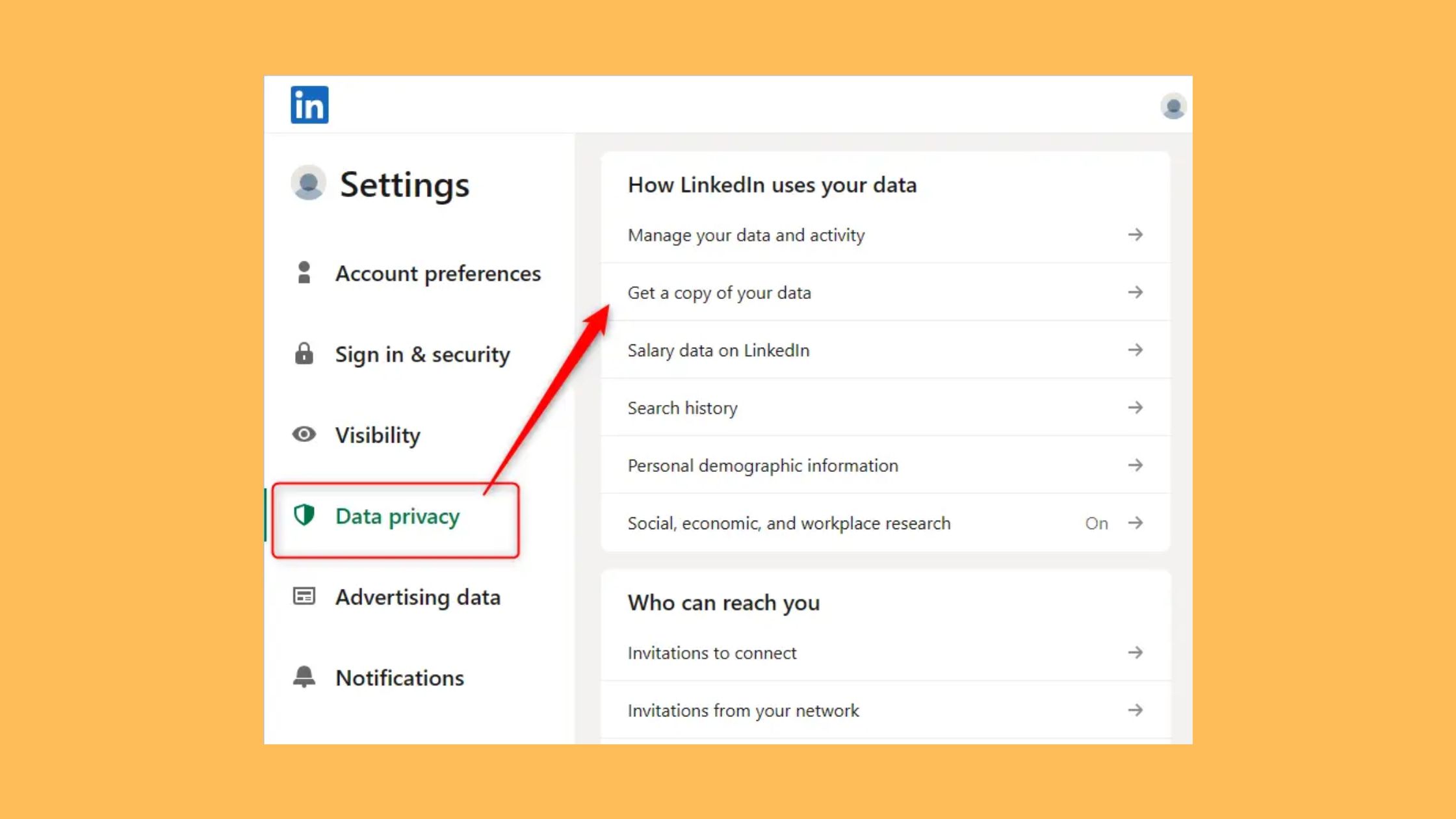This screenshot has height=819, width=1456.
Task: Open Personal demographic information settings
Action: 762,465
